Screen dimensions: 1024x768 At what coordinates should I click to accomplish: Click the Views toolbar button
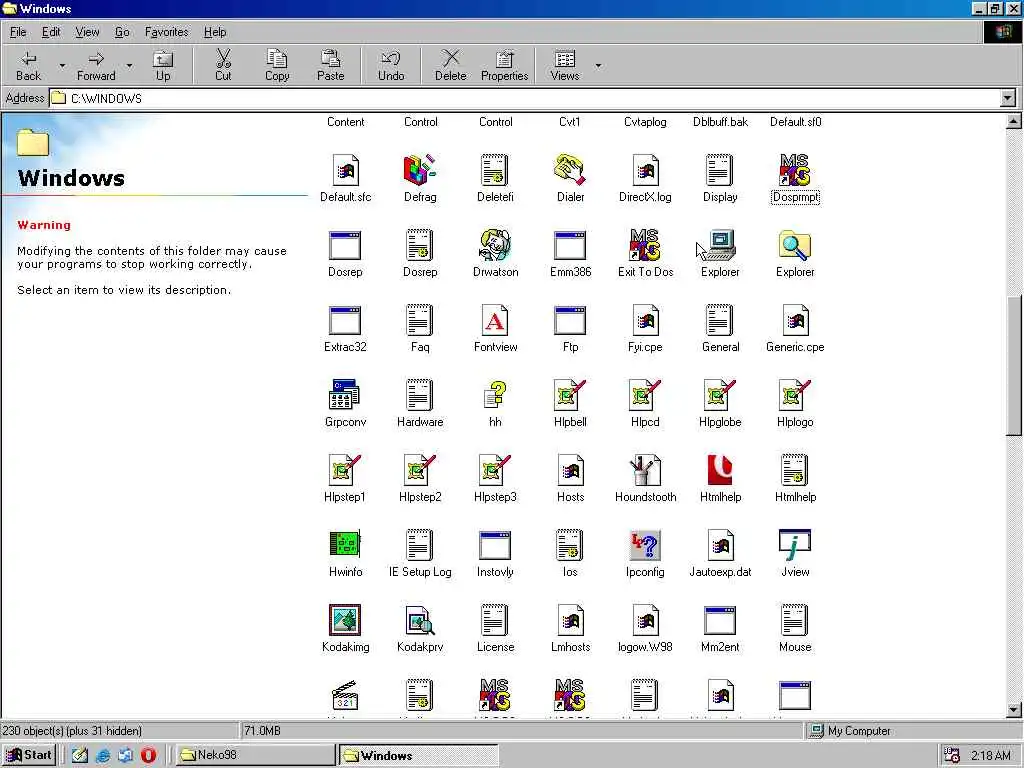[564, 66]
